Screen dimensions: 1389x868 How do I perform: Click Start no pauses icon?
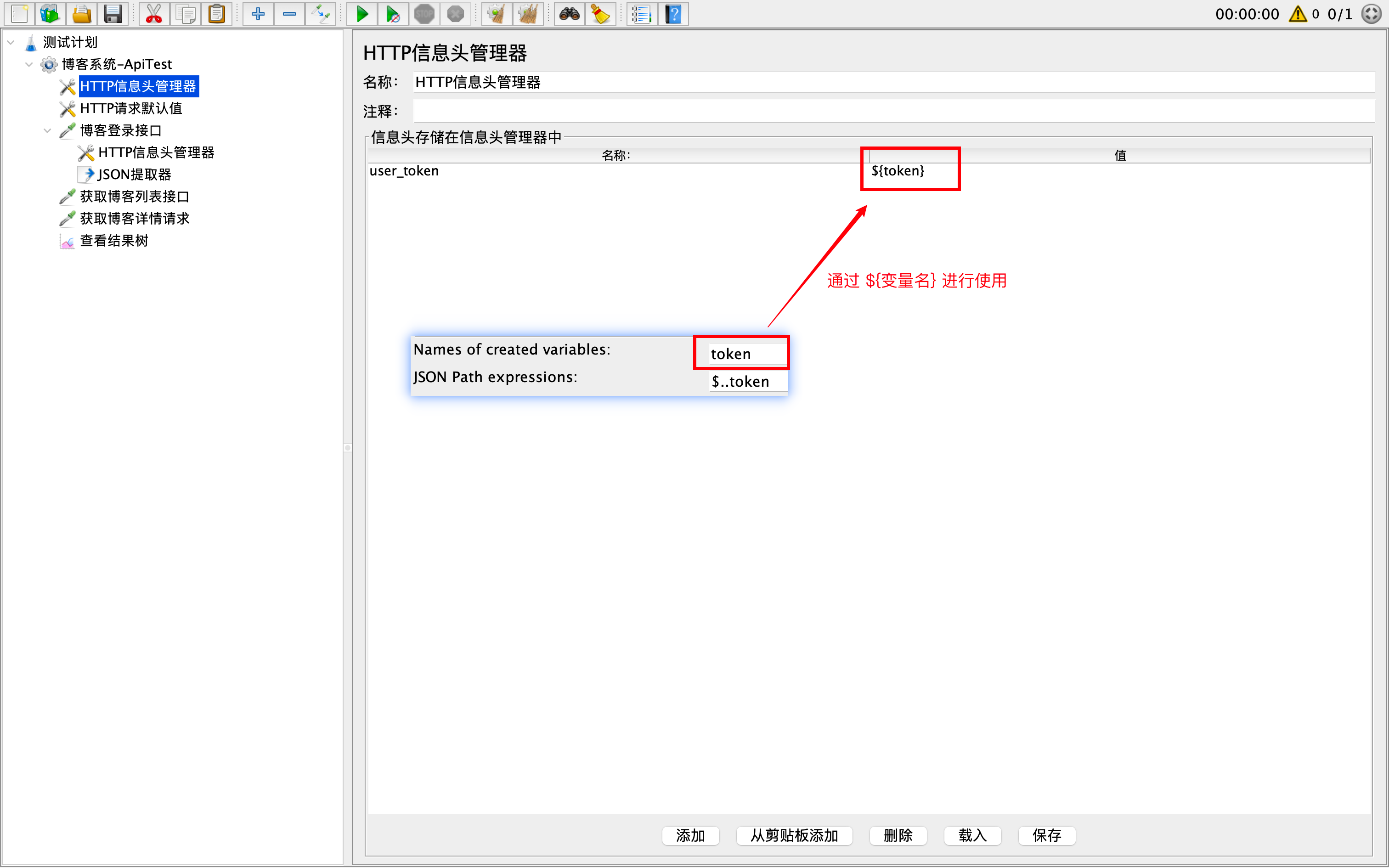(x=393, y=14)
